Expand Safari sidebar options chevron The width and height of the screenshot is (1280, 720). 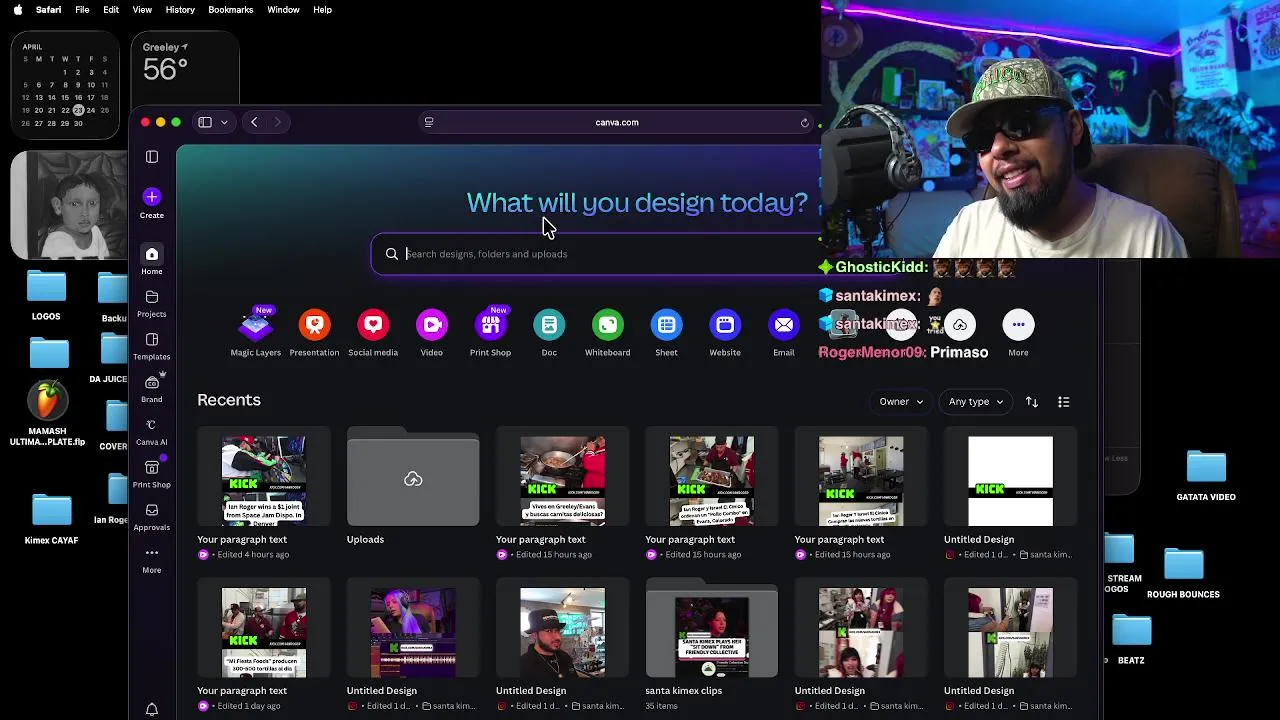point(224,122)
